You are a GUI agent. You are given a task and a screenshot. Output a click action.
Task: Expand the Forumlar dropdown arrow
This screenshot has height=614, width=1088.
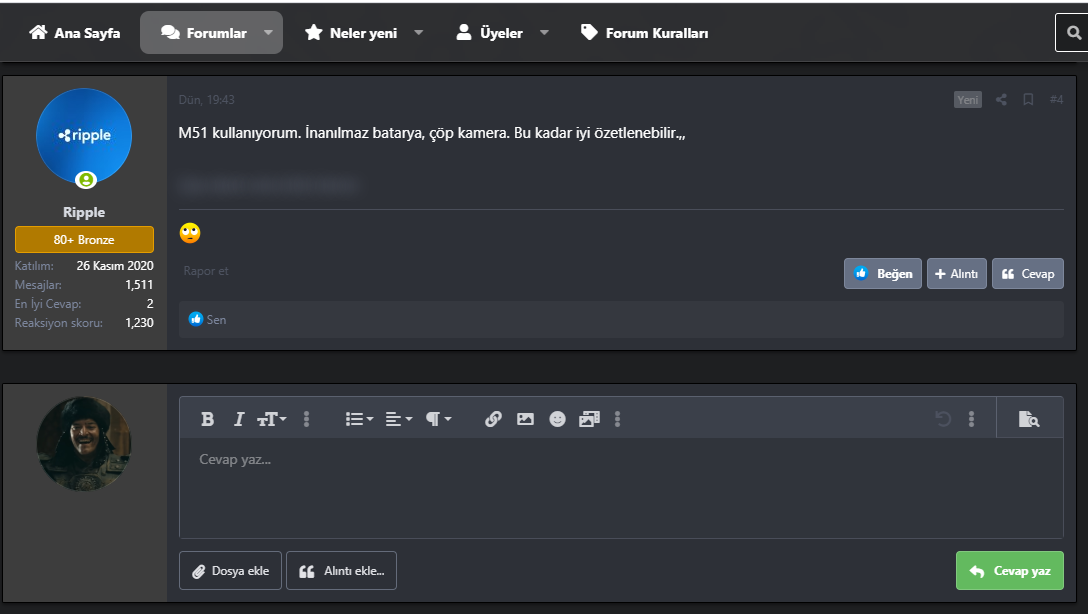(x=269, y=33)
